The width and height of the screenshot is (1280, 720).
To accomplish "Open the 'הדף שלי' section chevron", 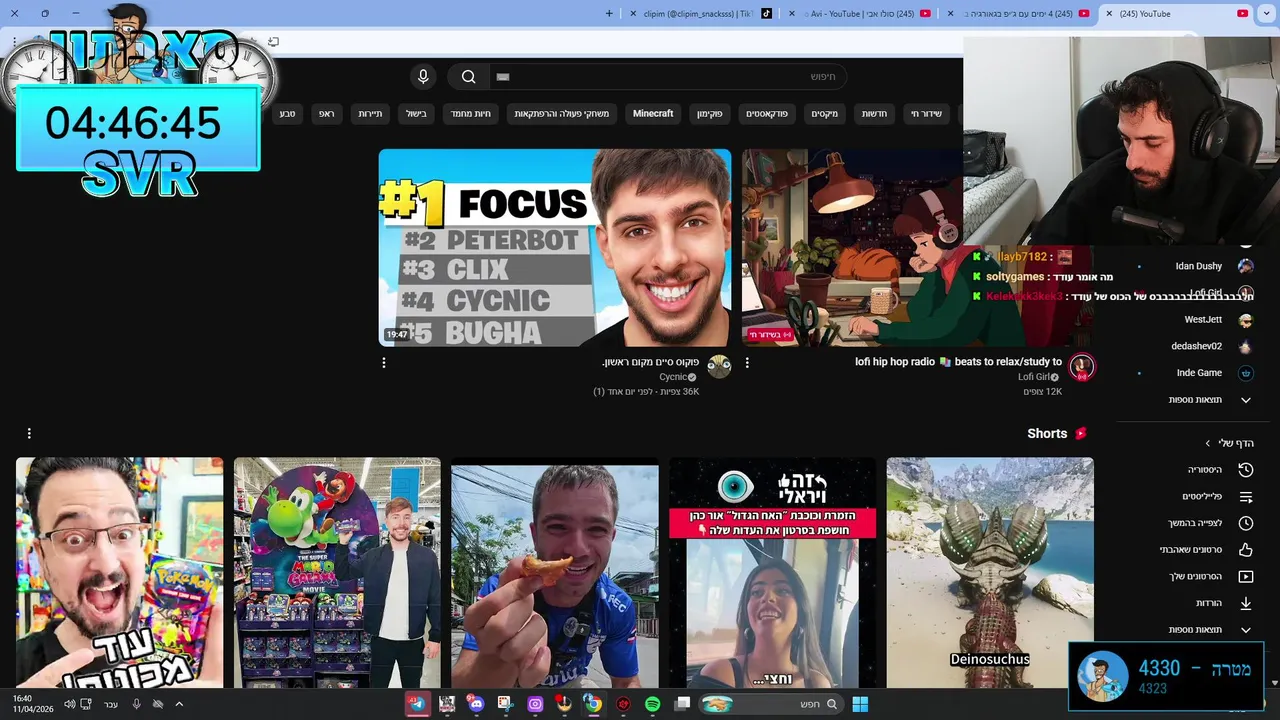I will click(x=1208, y=443).
